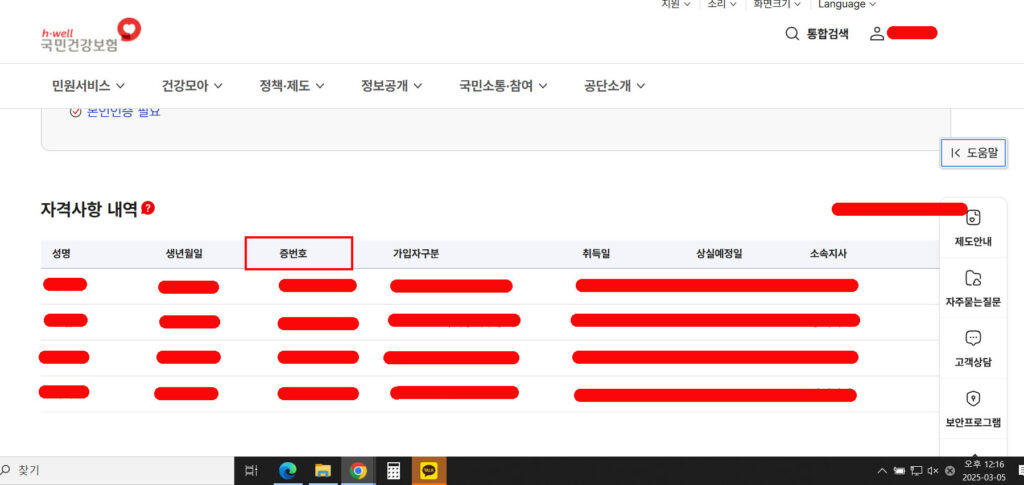Image resolution: width=1024 pixels, height=485 pixels.
Task: Open the 화면크기 dropdown
Action: [777, 4]
